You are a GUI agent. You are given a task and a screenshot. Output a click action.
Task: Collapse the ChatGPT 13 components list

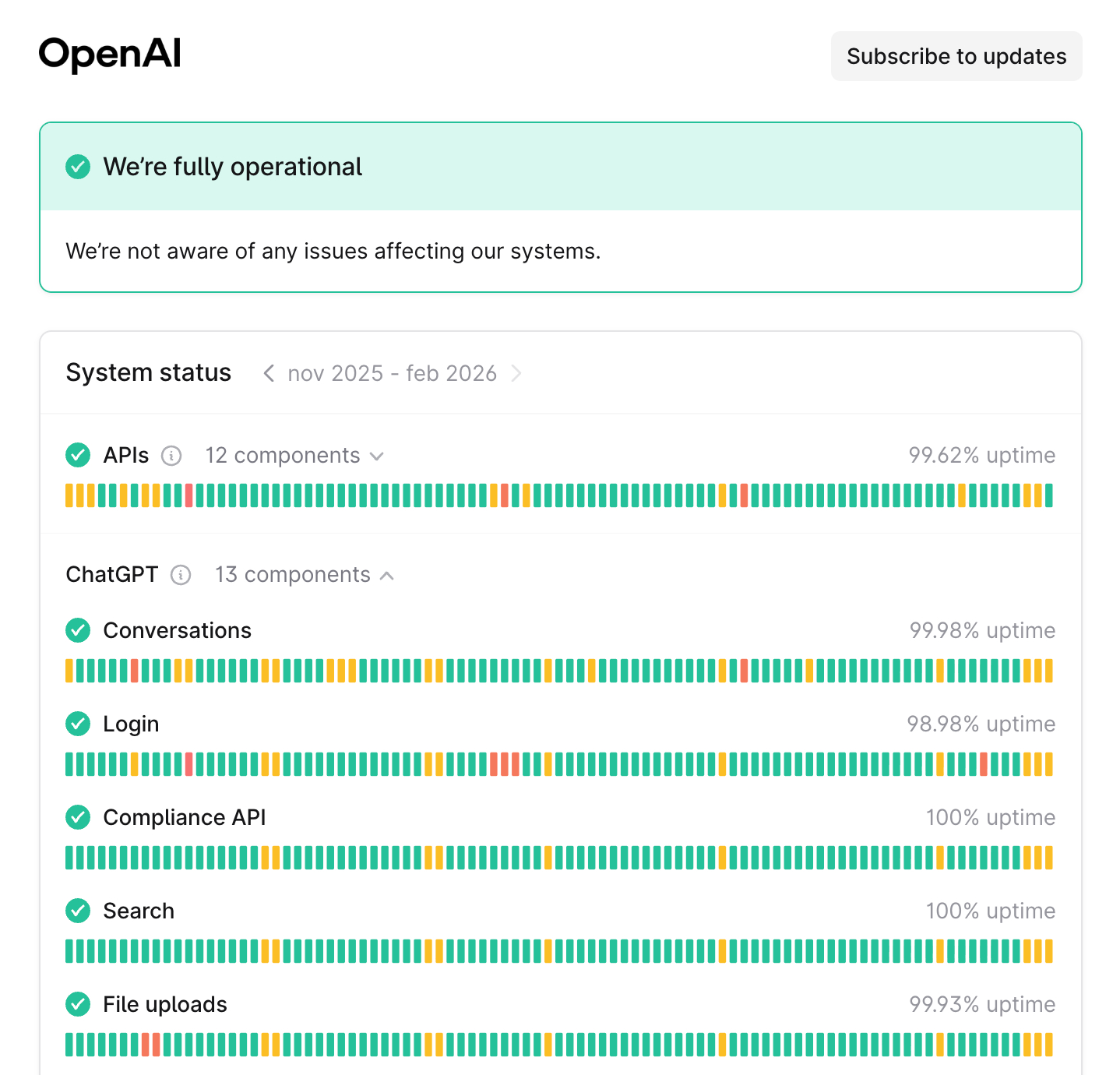pos(305,575)
